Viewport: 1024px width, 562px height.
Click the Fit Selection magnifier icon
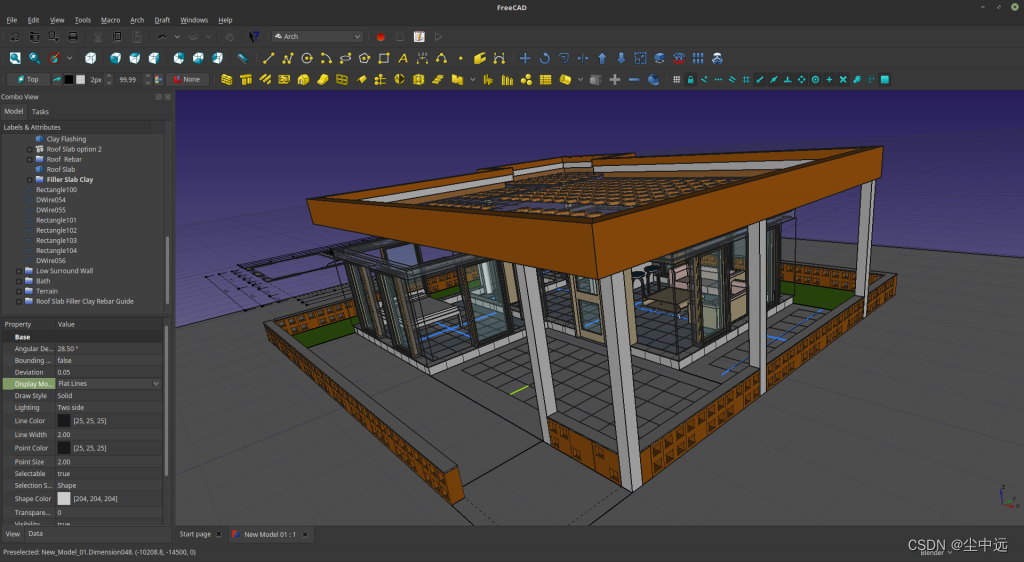coord(35,58)
